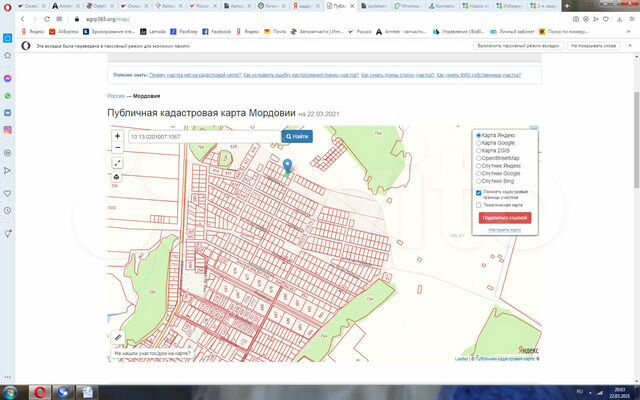640x400 pixels.
Task: Open the Opera main menu icon
Action: click(x=7, y=7)
